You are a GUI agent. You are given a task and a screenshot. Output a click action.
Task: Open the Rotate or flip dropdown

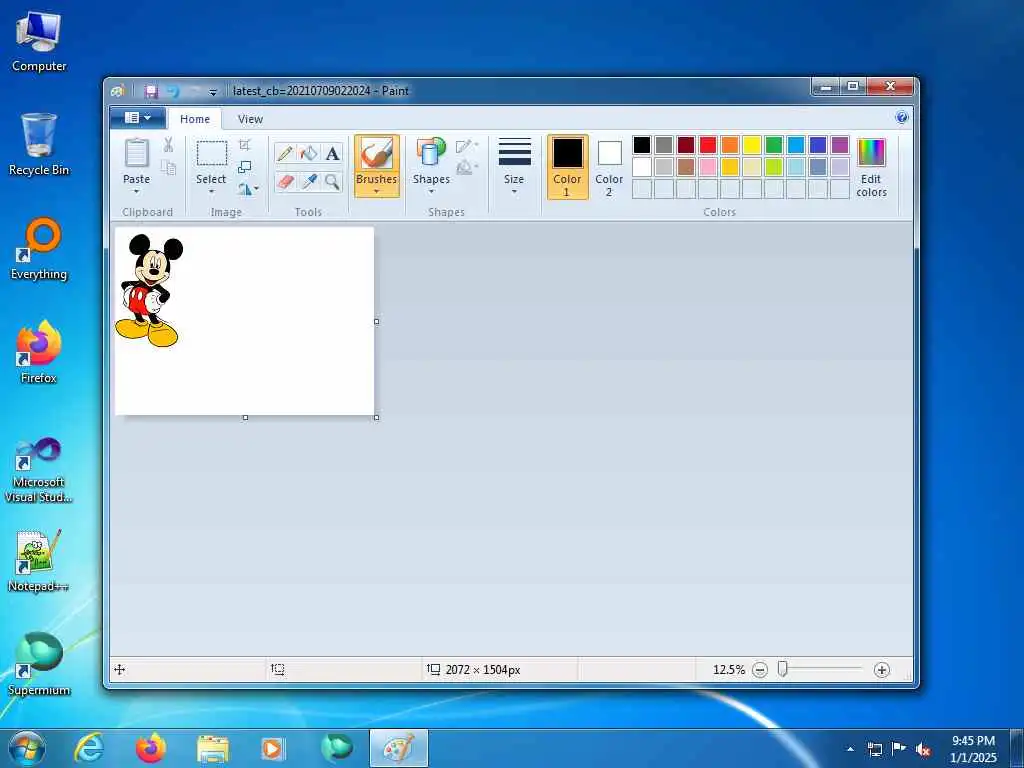[248, 189]
